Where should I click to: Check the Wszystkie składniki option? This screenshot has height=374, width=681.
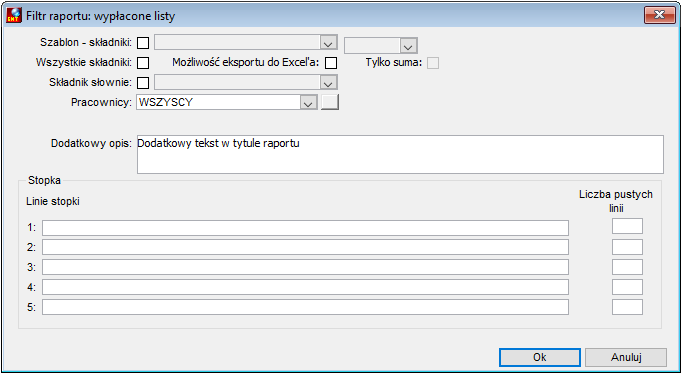tap(143, 63)
